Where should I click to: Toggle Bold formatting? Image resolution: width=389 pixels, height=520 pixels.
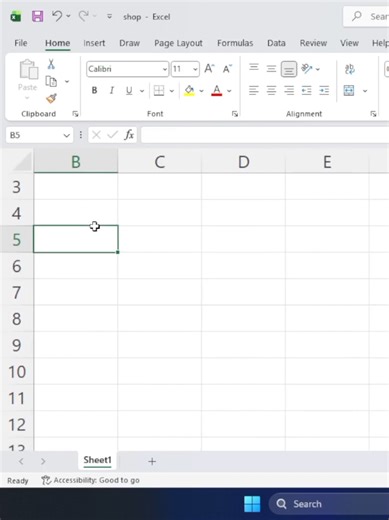(94, 90)
